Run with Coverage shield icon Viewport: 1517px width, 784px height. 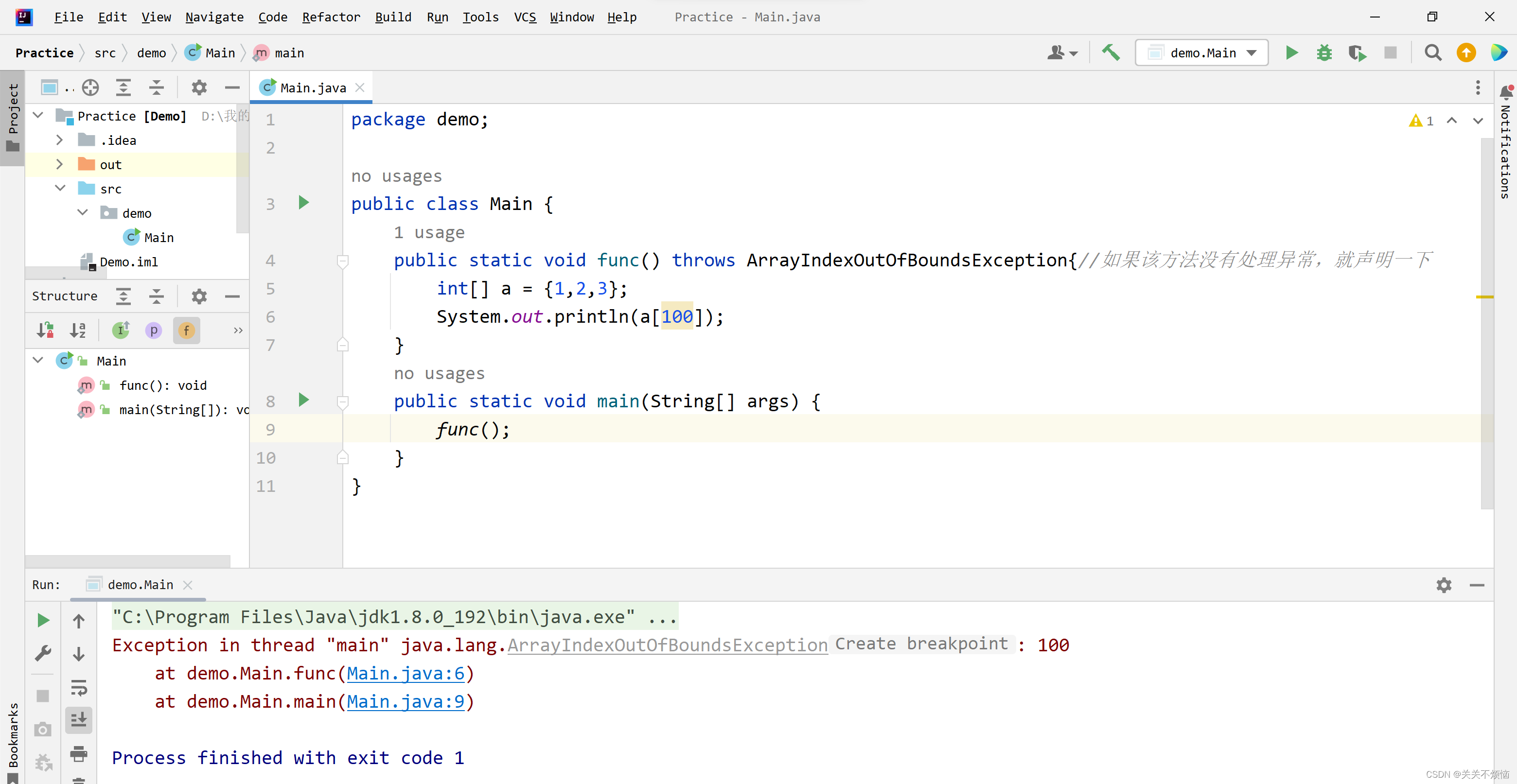click(1357, 53)
